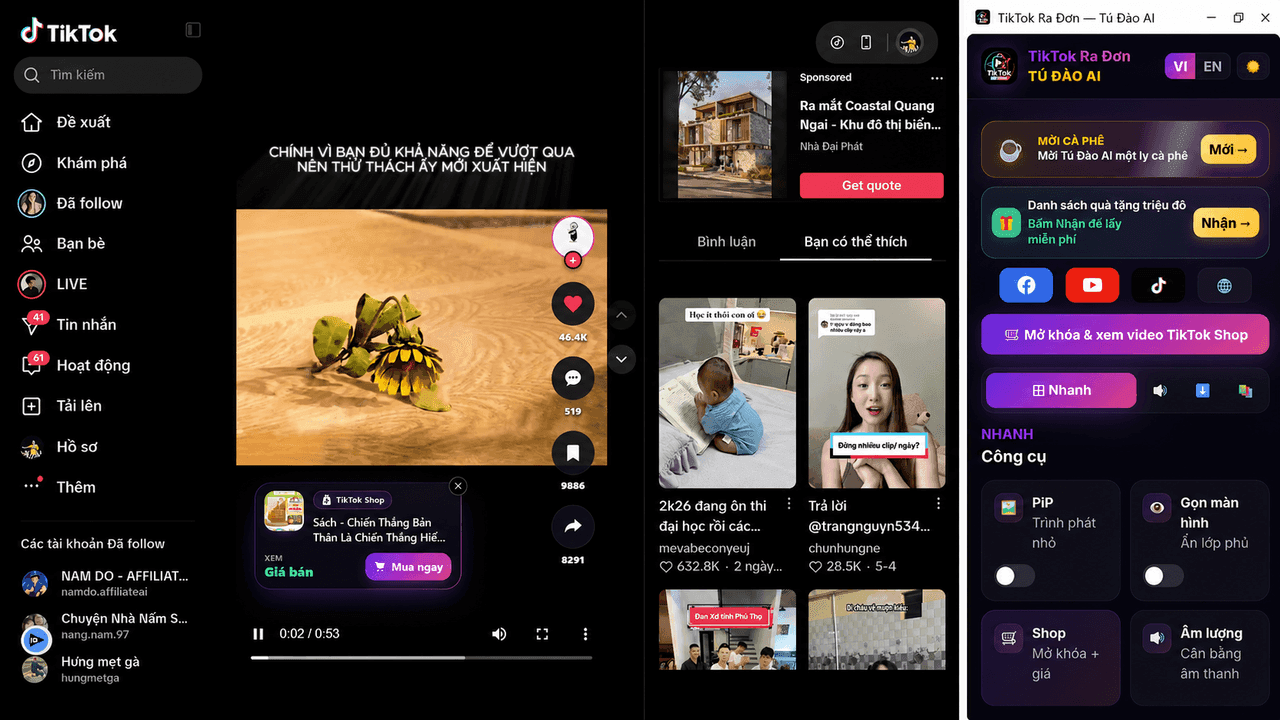Click Mở khóa & xem video TikTok Shop

click(x=1125, y=335)
